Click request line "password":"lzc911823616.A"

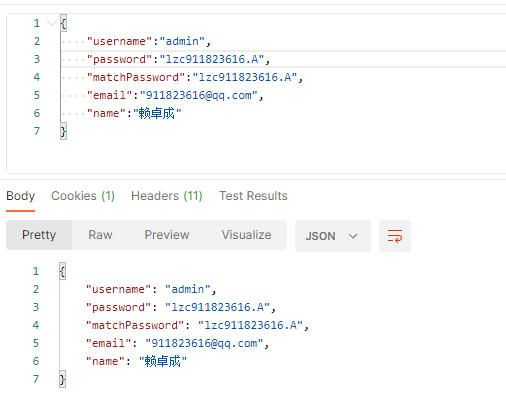pos(178,59)
